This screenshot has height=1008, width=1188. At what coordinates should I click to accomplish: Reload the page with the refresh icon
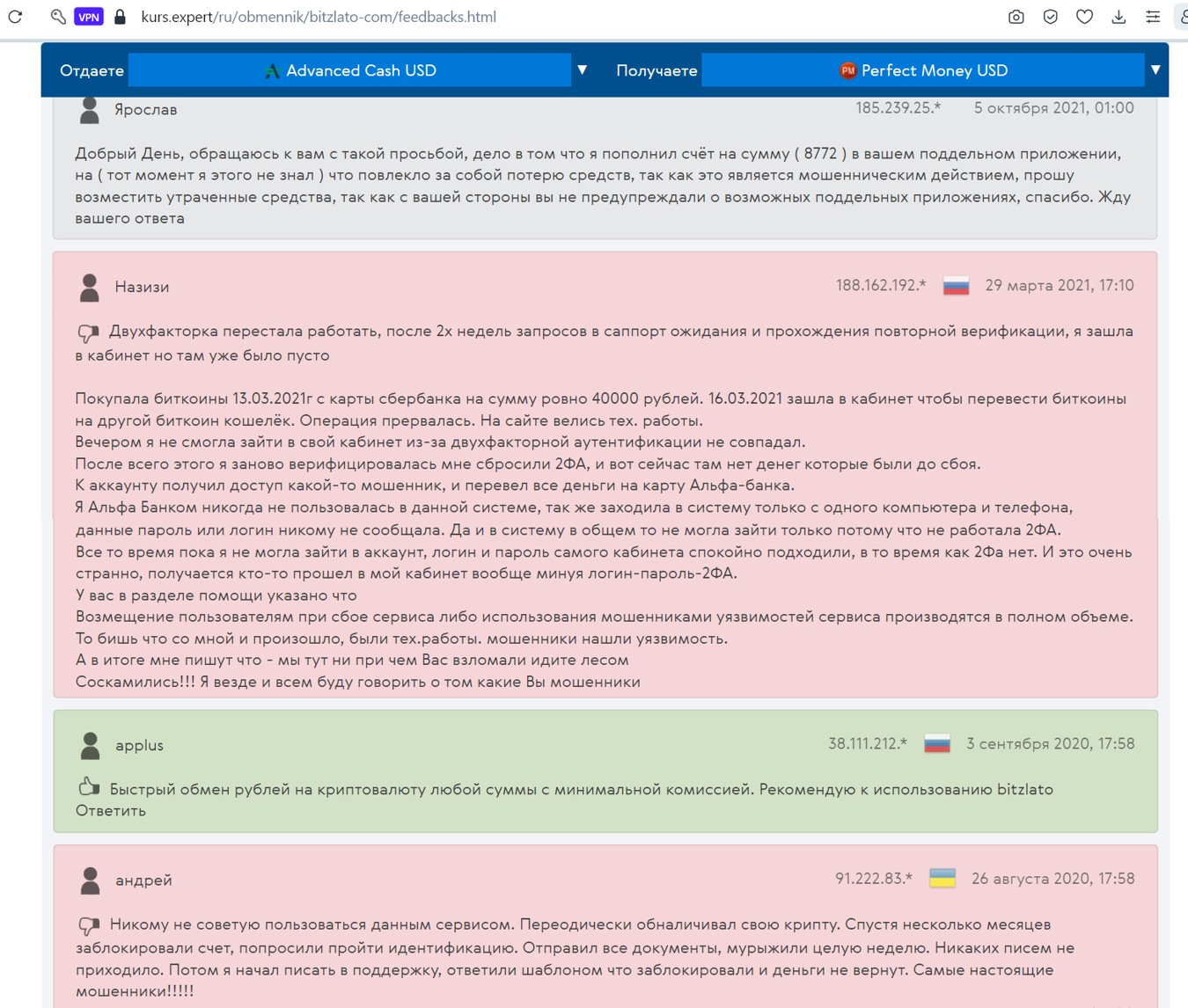pyautogui.click(x=15, y=17)
